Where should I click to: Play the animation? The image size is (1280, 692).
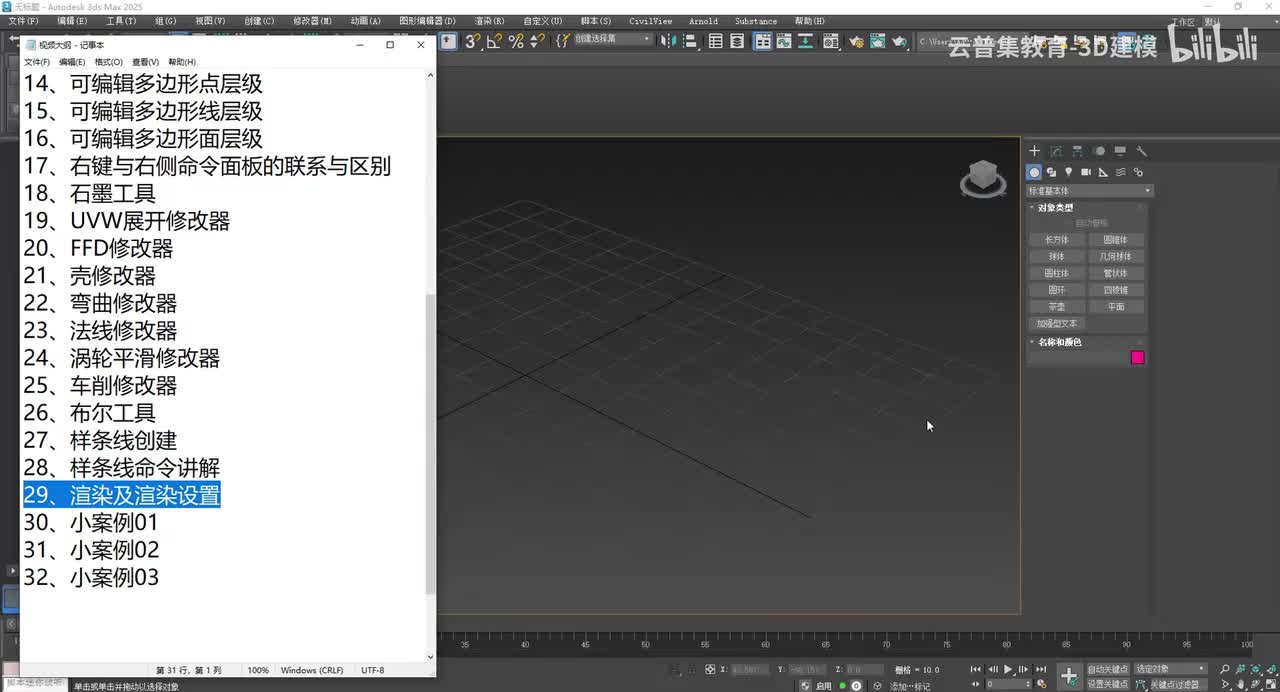(x=1008, y=669)
